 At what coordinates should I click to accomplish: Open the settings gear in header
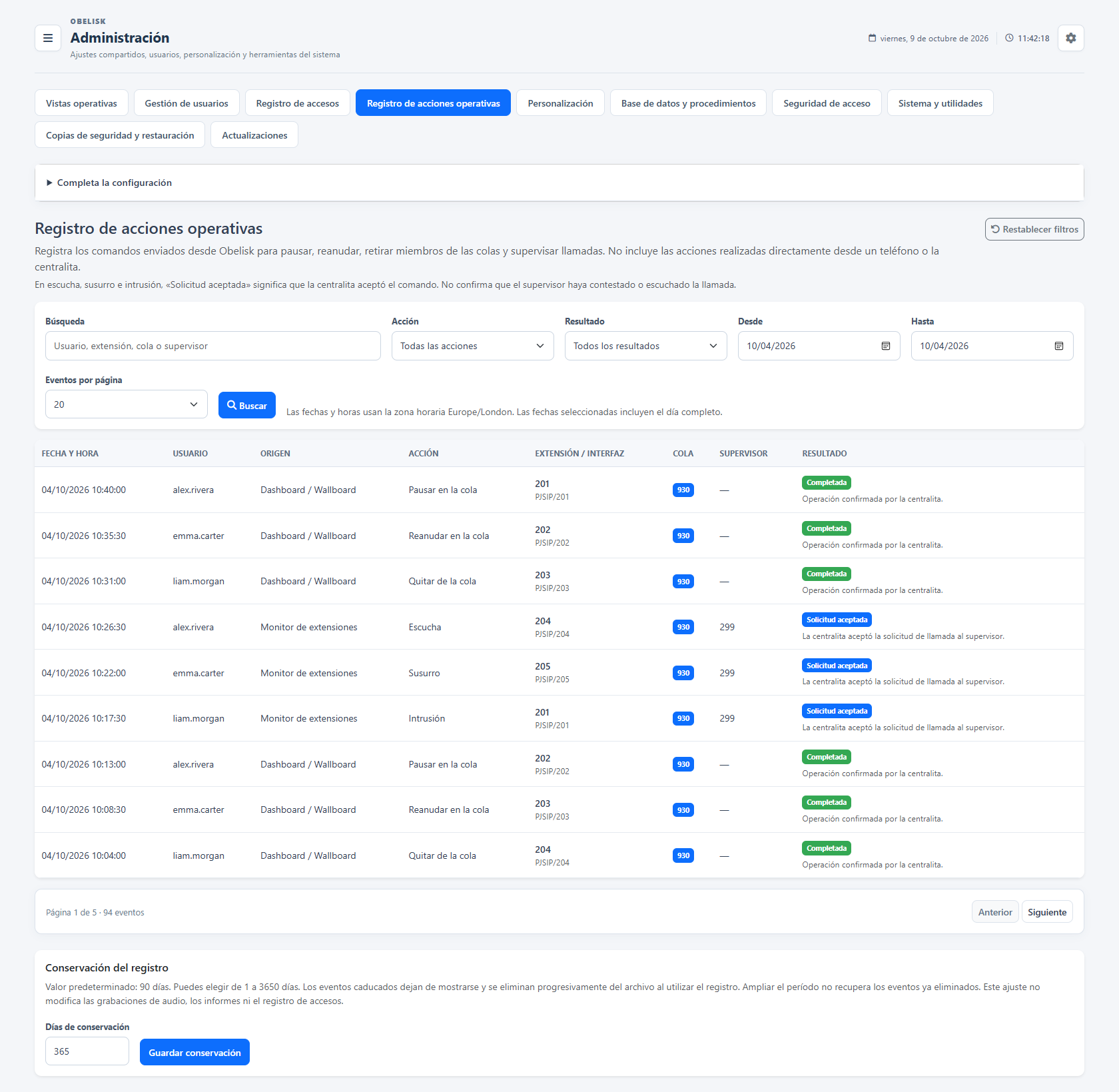pos(1070,38)
